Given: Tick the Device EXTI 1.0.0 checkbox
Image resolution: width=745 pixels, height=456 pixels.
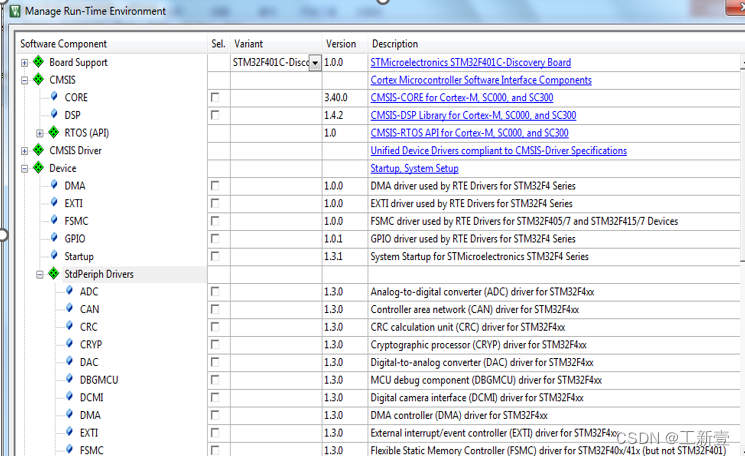Looking at the screenshot, I should coord(215,203).
